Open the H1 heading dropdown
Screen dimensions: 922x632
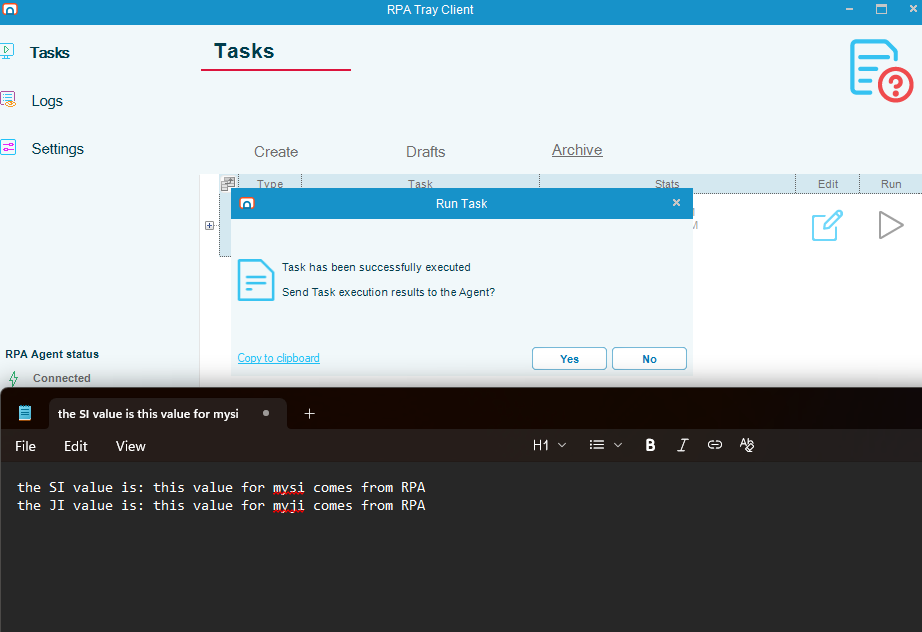(x=549, y=445)
